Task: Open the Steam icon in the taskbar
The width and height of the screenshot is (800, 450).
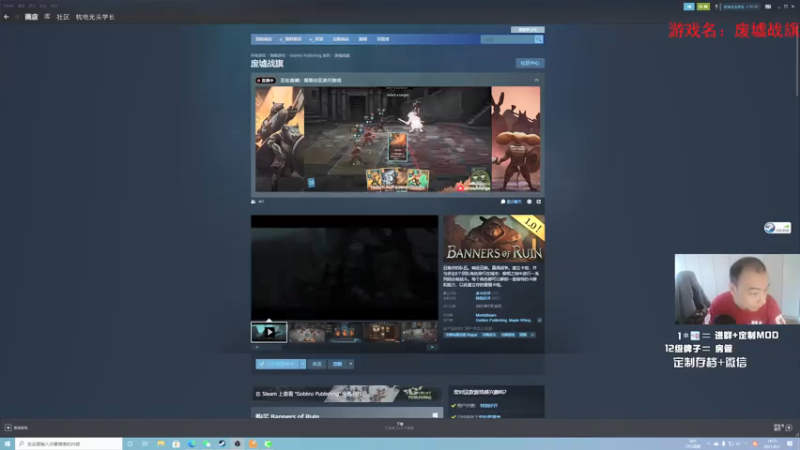Action: 222,444
